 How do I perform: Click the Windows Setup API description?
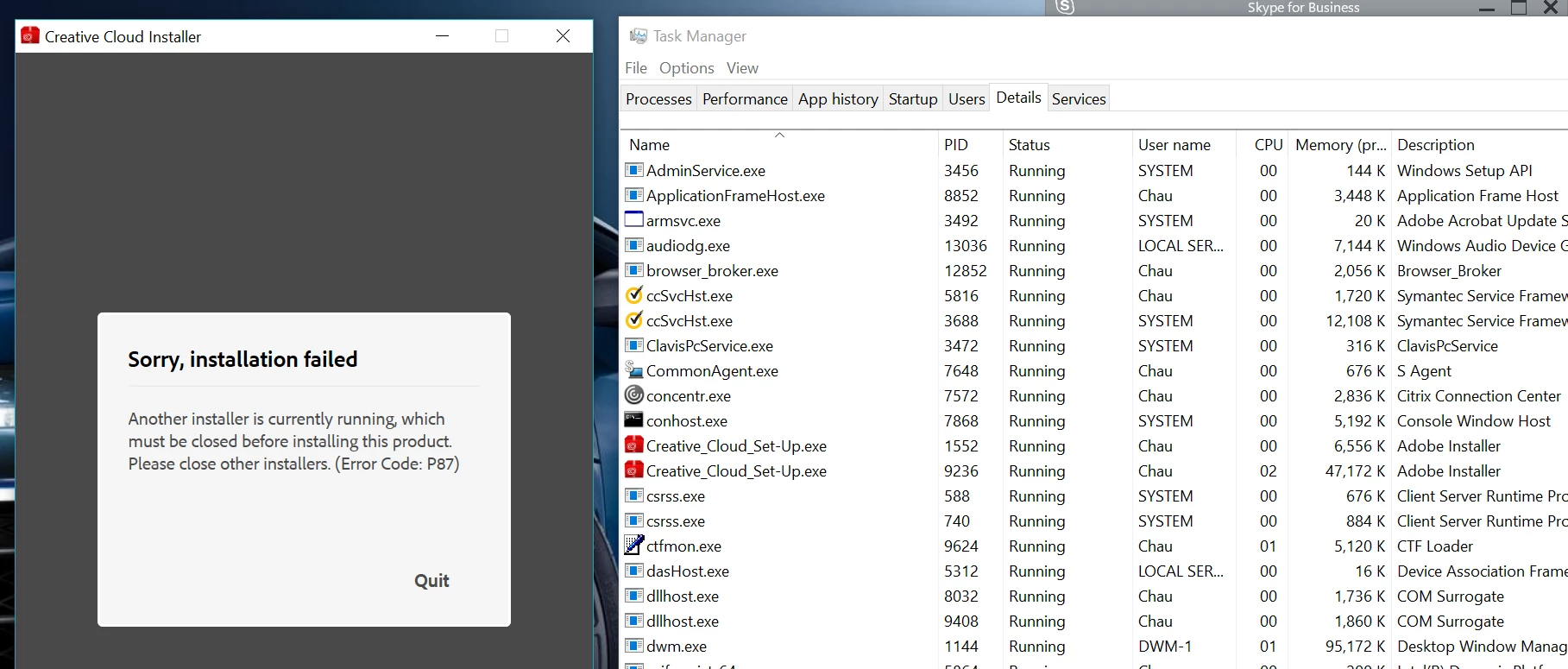coord(1464,170)
